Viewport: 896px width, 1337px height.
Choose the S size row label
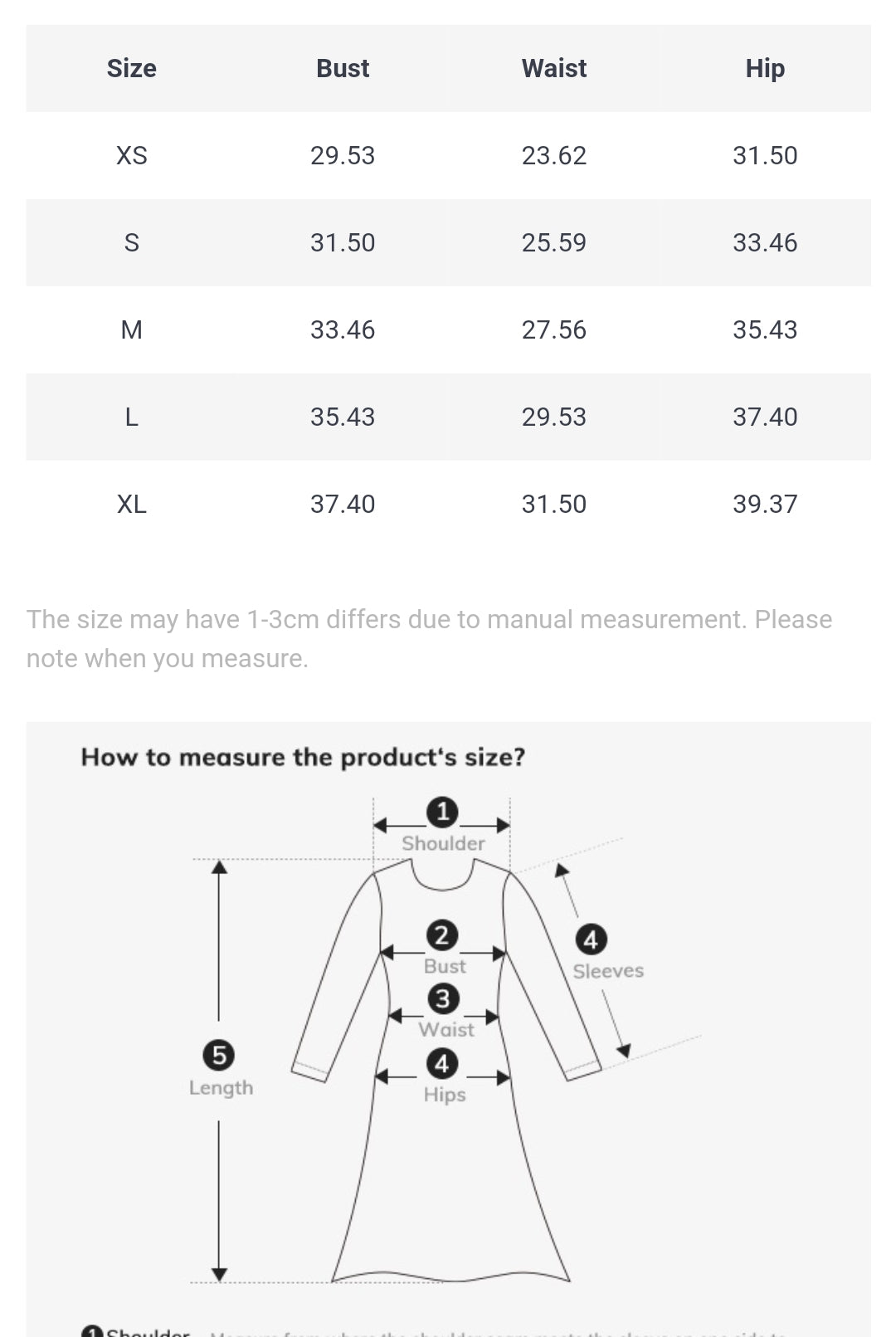[131, 242]
